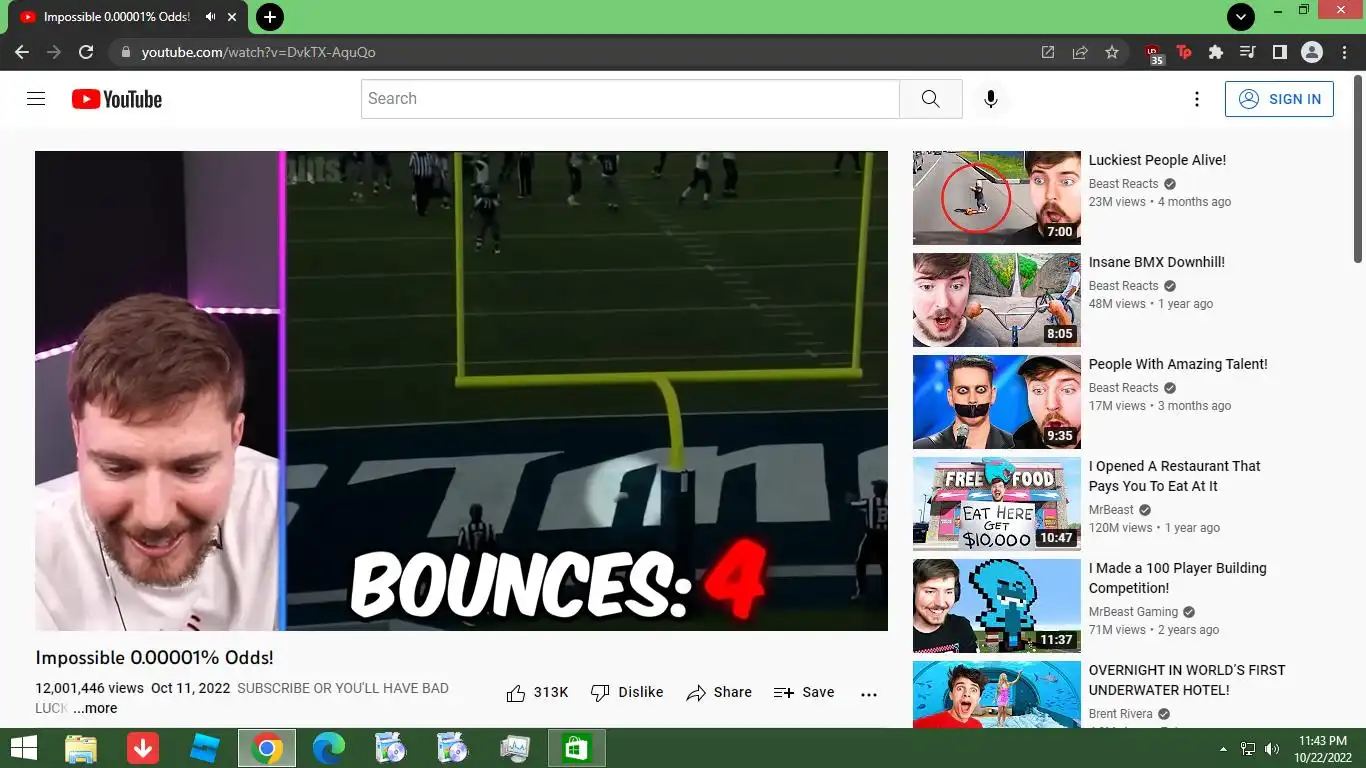
Task: Save video to playlist
Action: (x=804, y=693)
